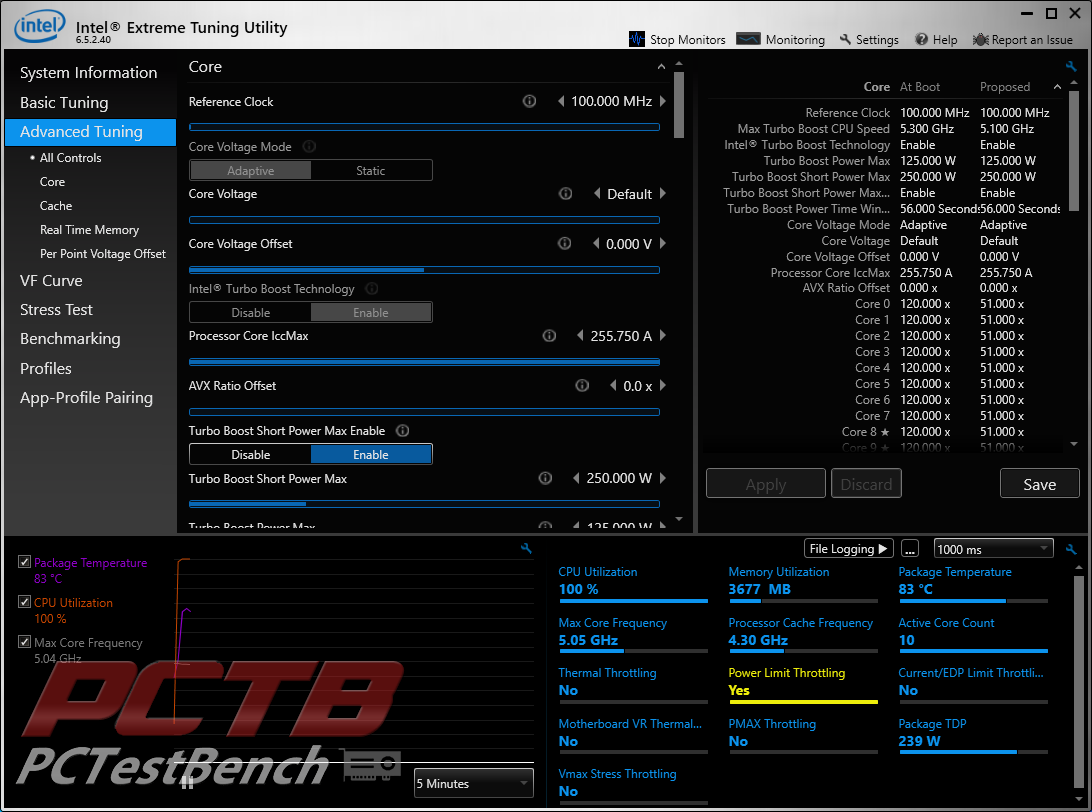Open Stress Test section
The height and width of the screenshot is (812, 1092).
56,310
